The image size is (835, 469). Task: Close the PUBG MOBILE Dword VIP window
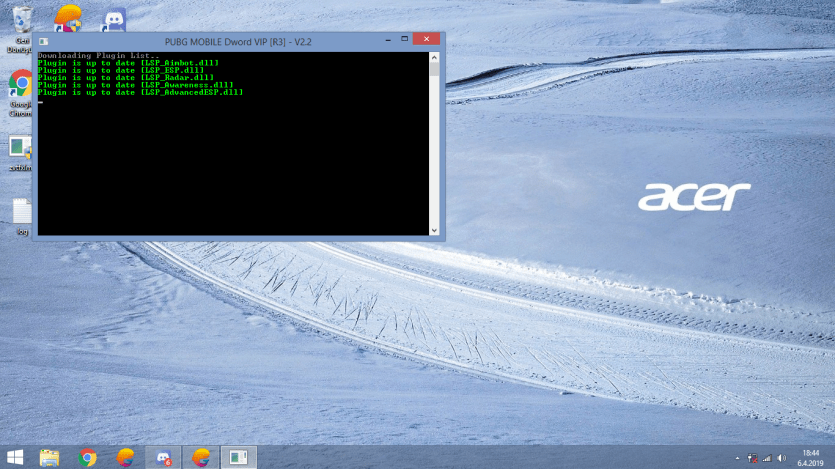pyautogui.click(x=427, y=39)
